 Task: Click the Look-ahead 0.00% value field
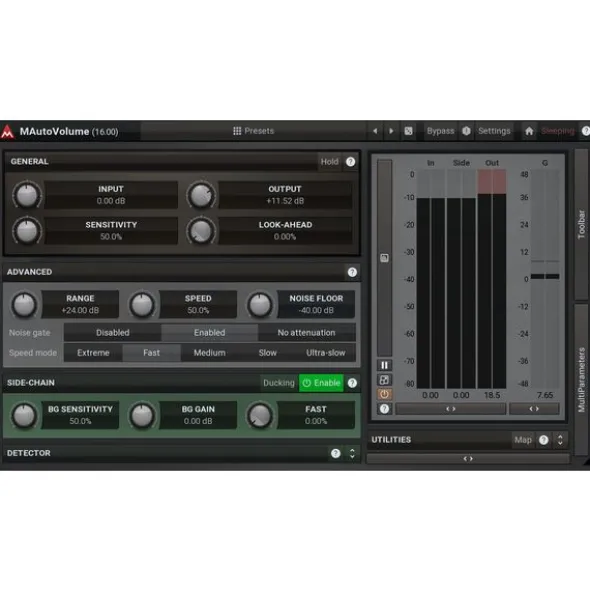pos(285,231)
